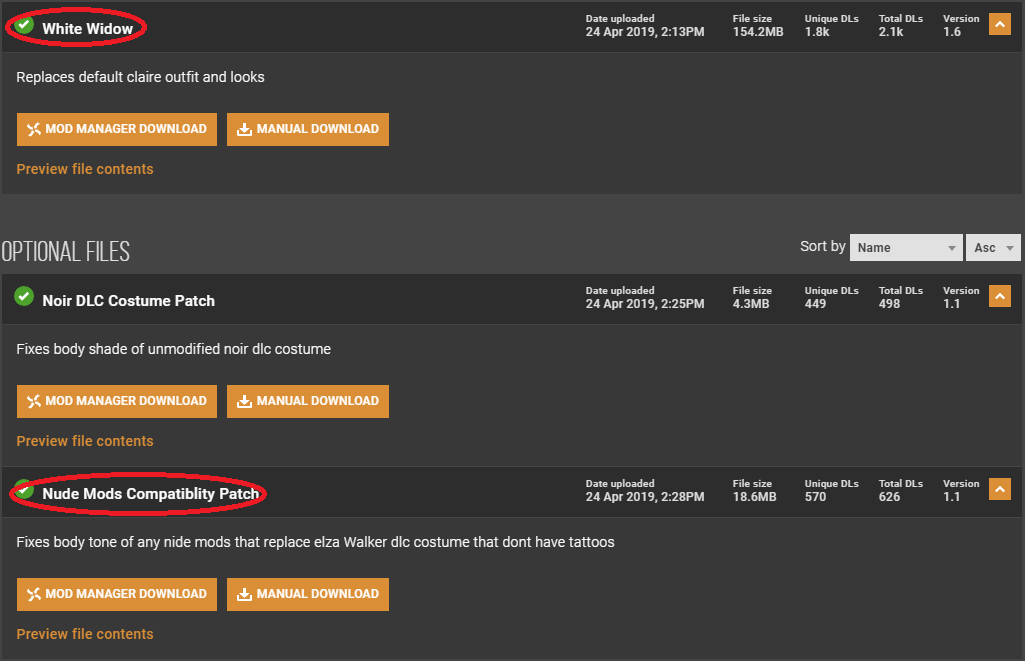Click upload date 24 Apr 2019, 2:25PM

tap(645, 304)
